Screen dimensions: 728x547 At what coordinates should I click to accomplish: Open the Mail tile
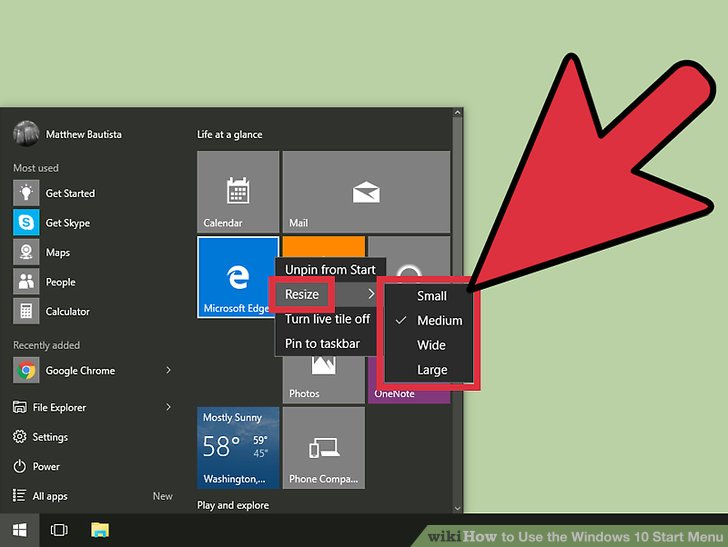[366, 192]
